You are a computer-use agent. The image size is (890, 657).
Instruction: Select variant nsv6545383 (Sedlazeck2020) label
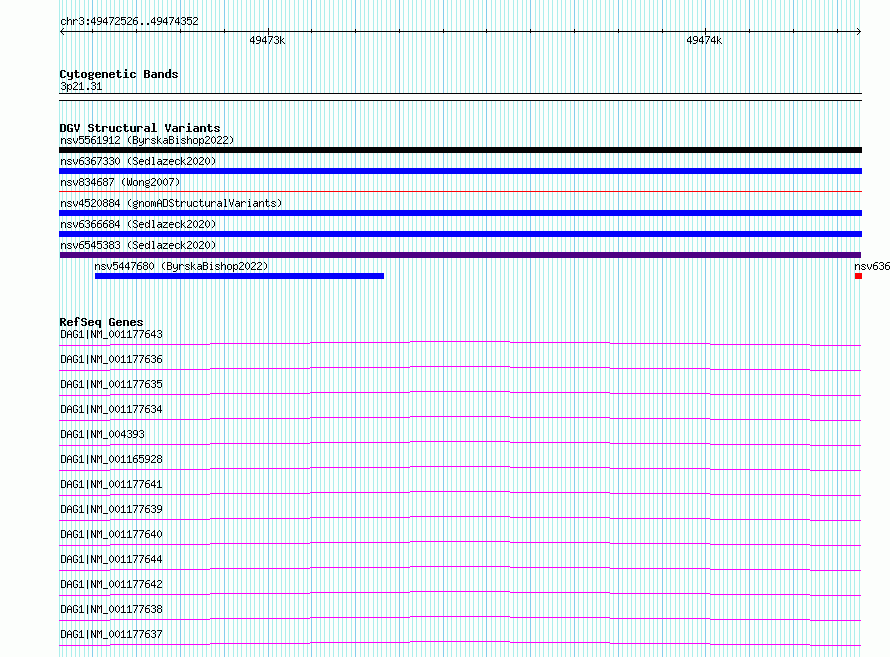pos(138,245)
